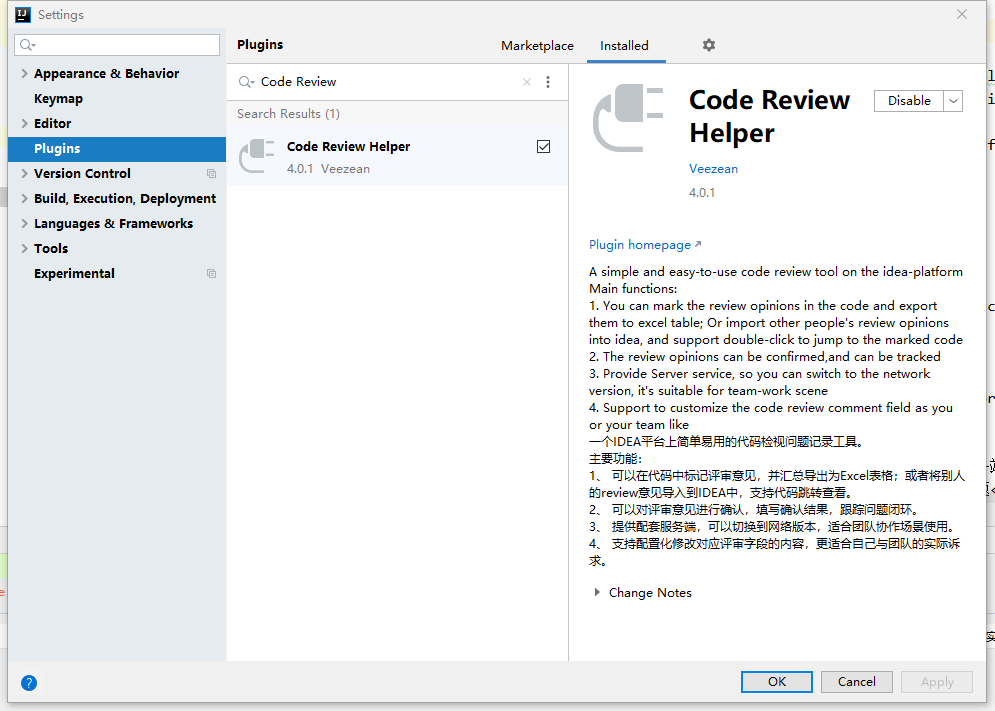Select the Version Control settings category

(x=82, y=173)
